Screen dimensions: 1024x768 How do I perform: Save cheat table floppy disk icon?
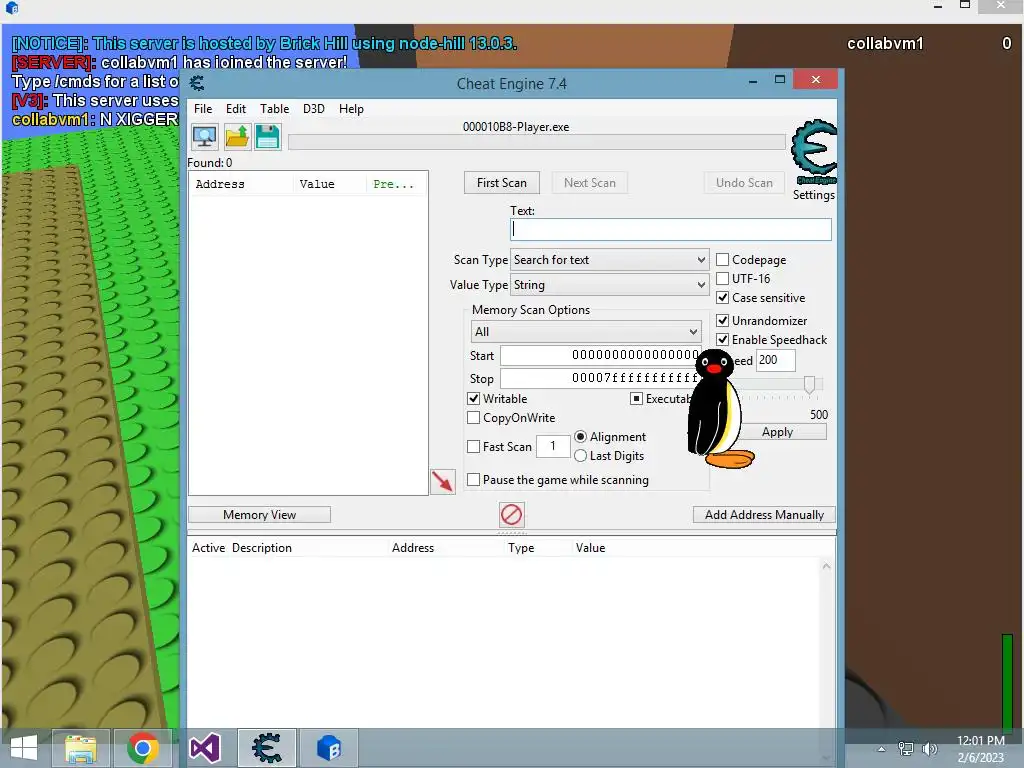point(268,137)
